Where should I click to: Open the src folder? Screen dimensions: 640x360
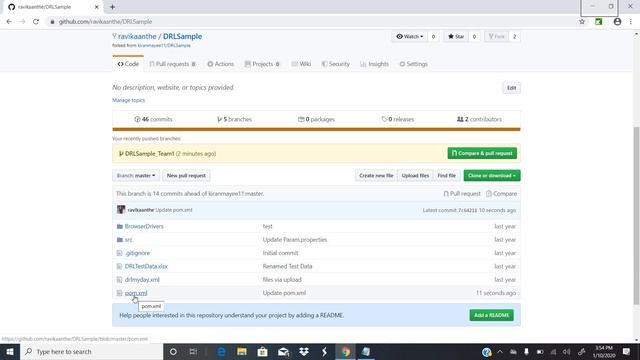coord(129,240)
